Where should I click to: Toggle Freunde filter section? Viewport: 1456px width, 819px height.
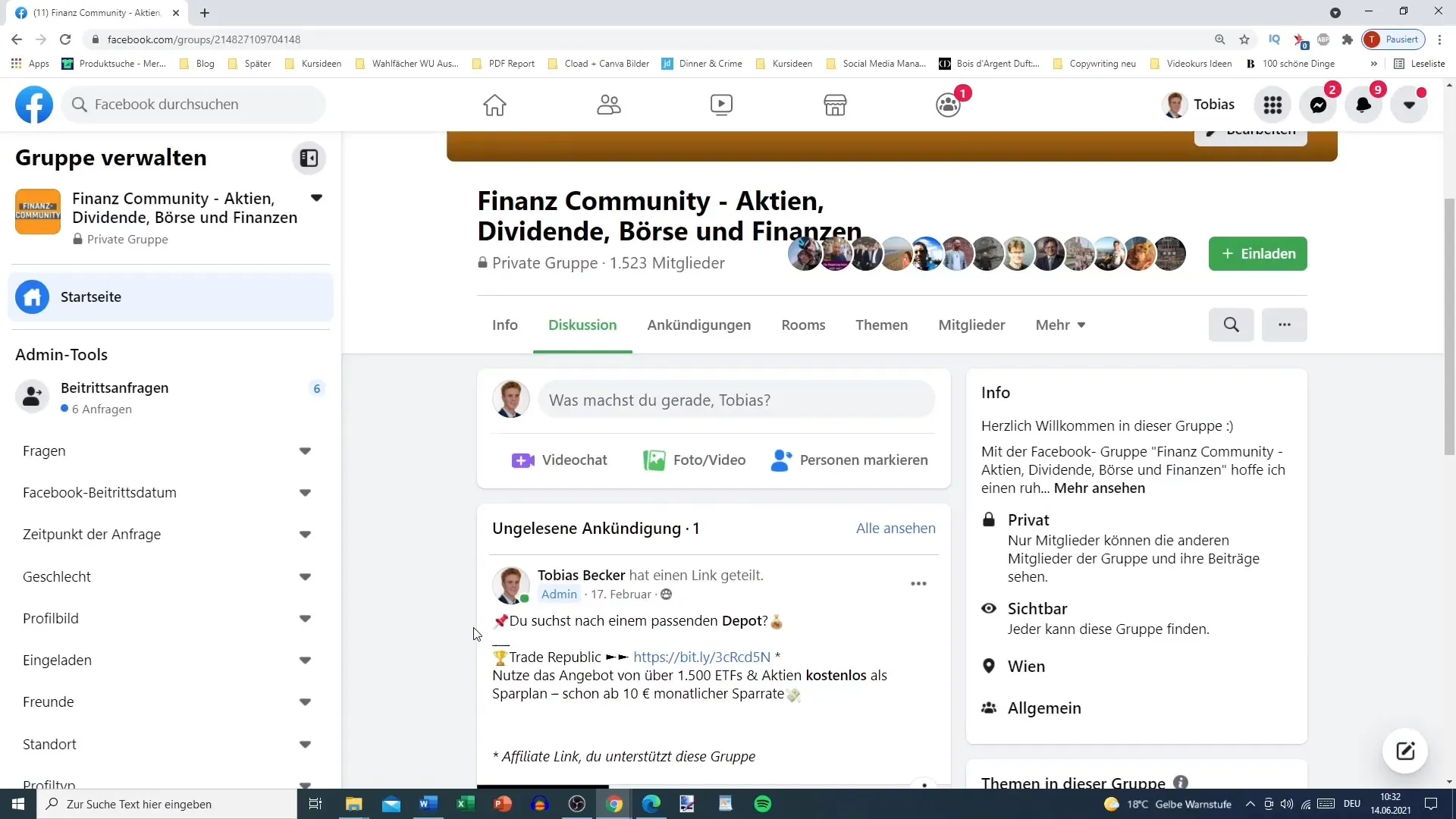click(x=308, y=702)
